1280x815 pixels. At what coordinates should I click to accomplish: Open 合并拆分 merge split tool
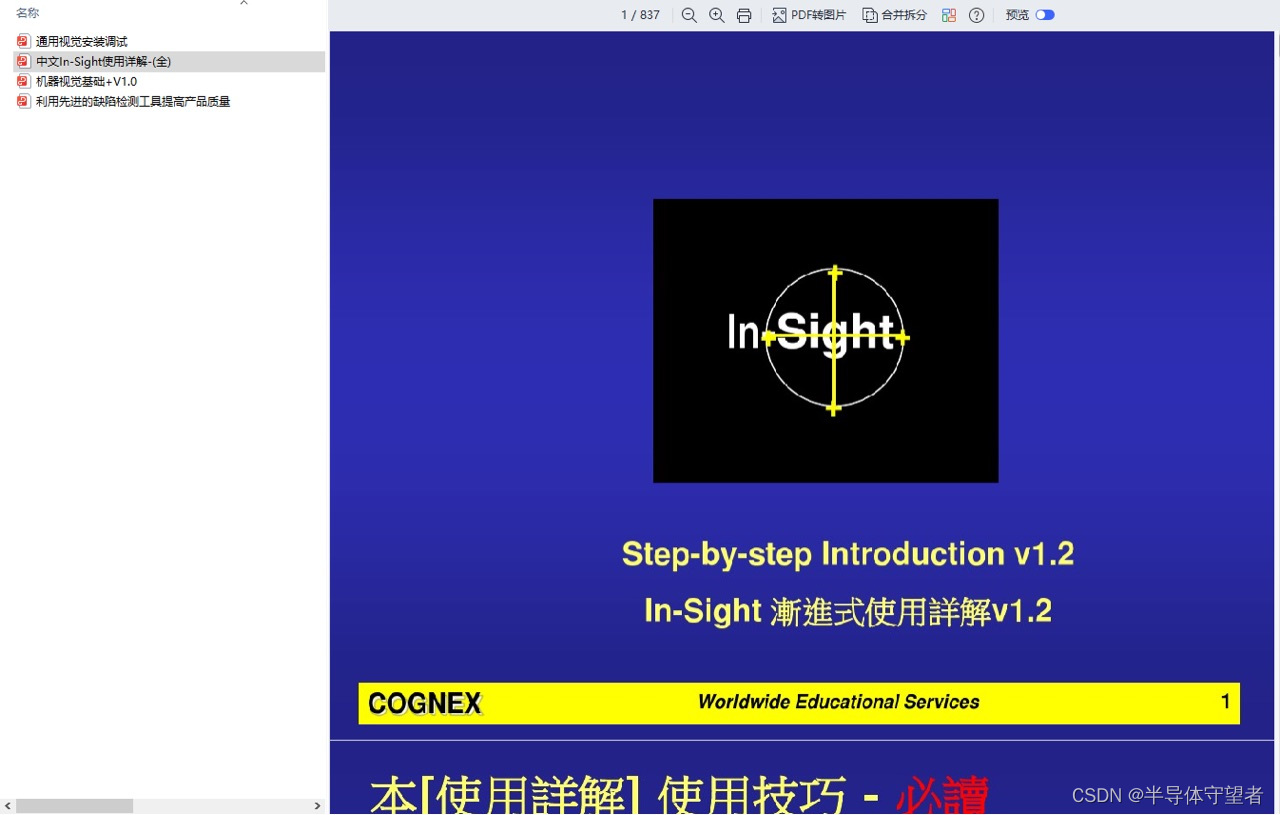point(895,15)
